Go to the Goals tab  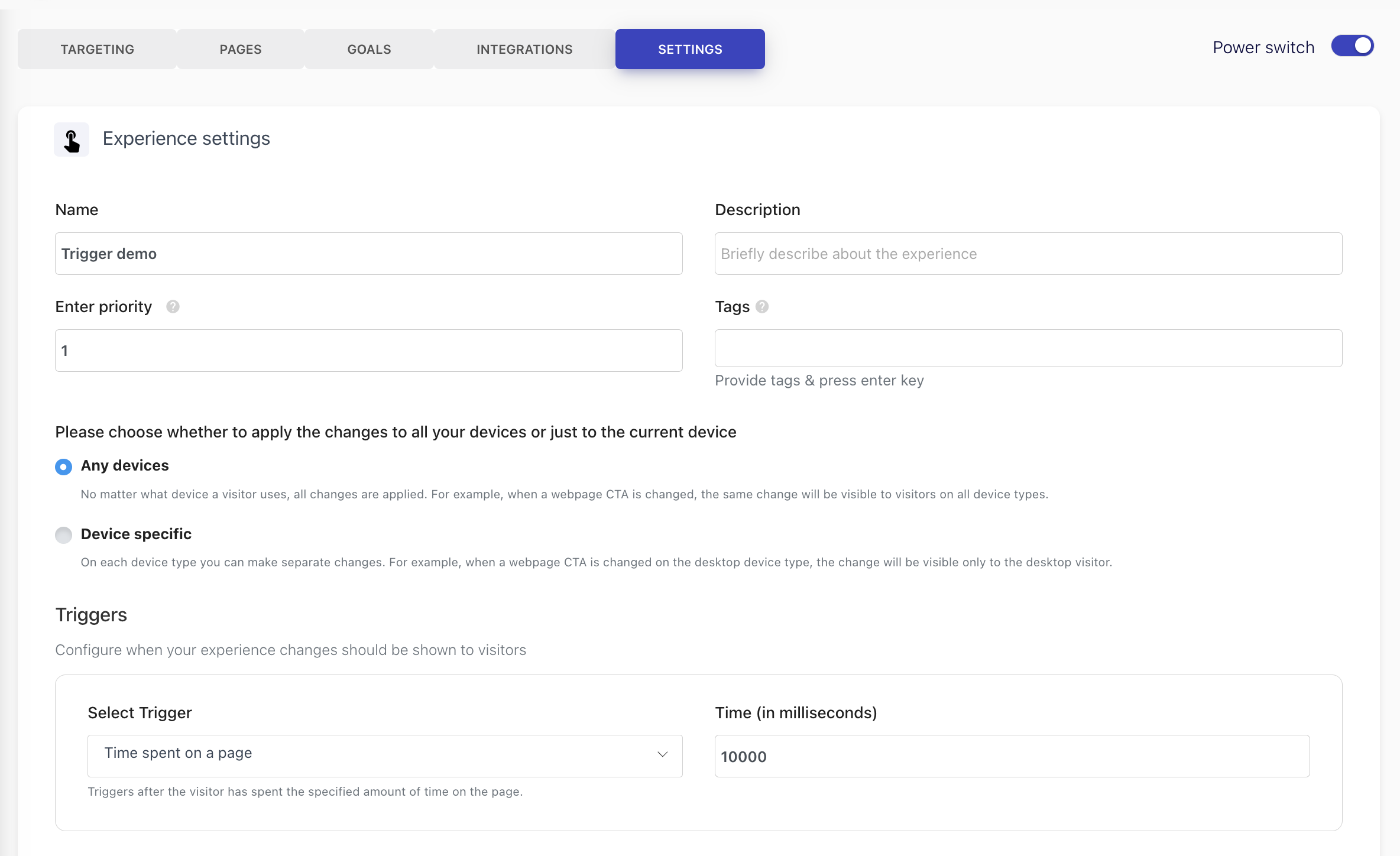(369, 49)
